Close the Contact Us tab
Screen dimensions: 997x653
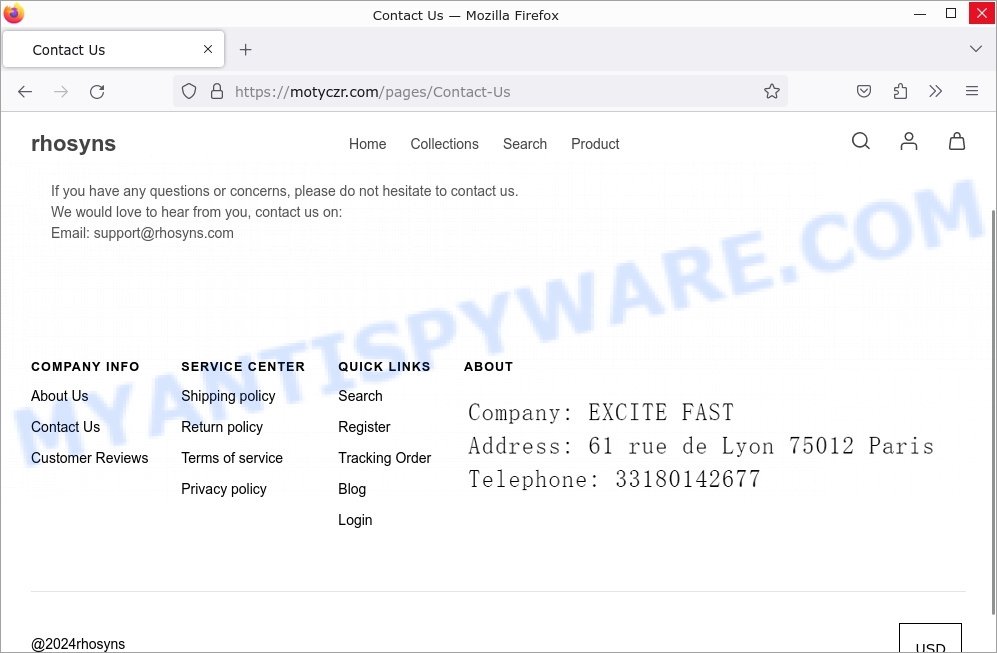tap(208, 49)
